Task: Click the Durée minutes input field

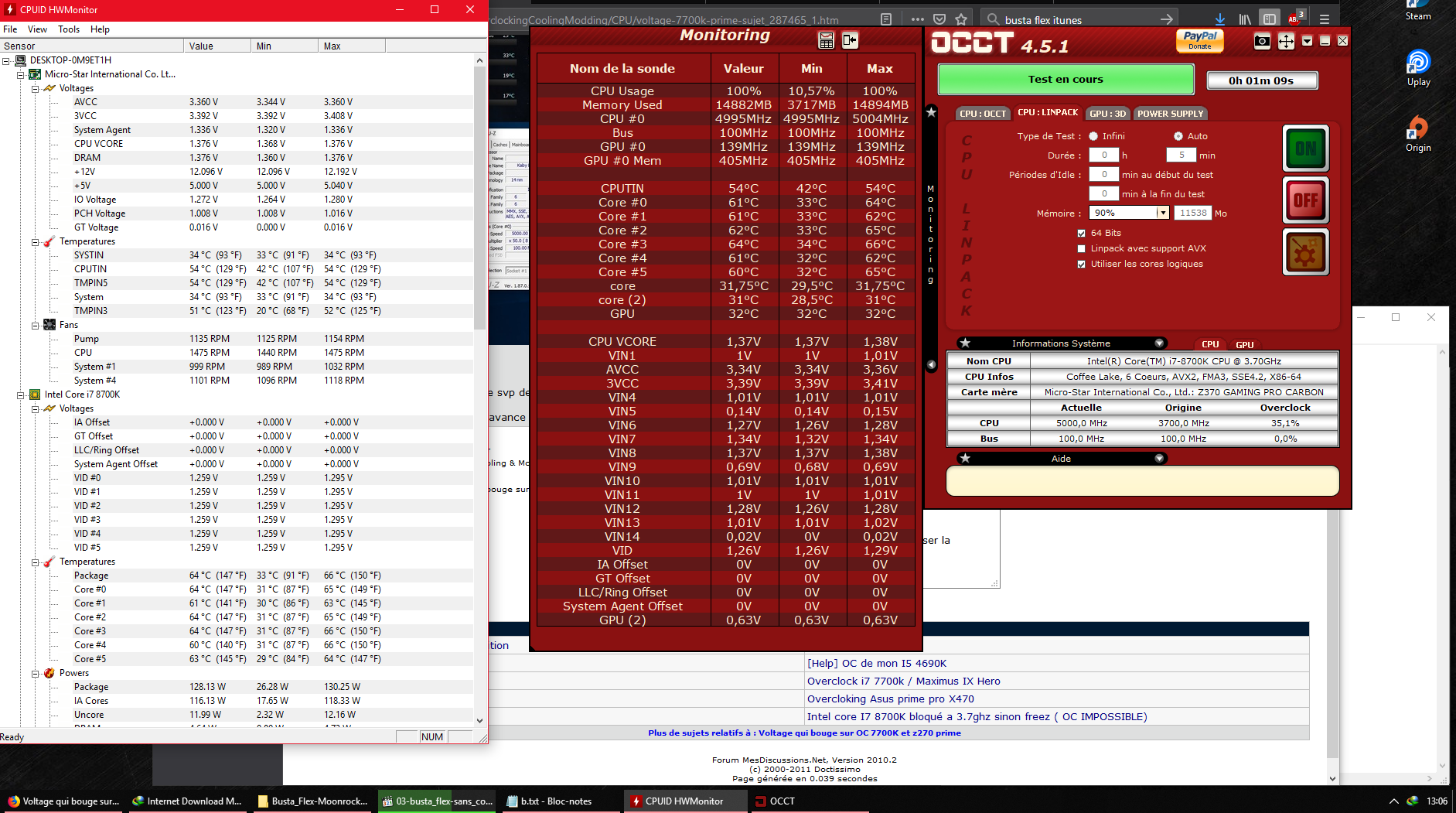Action: tap(1182, 155)
